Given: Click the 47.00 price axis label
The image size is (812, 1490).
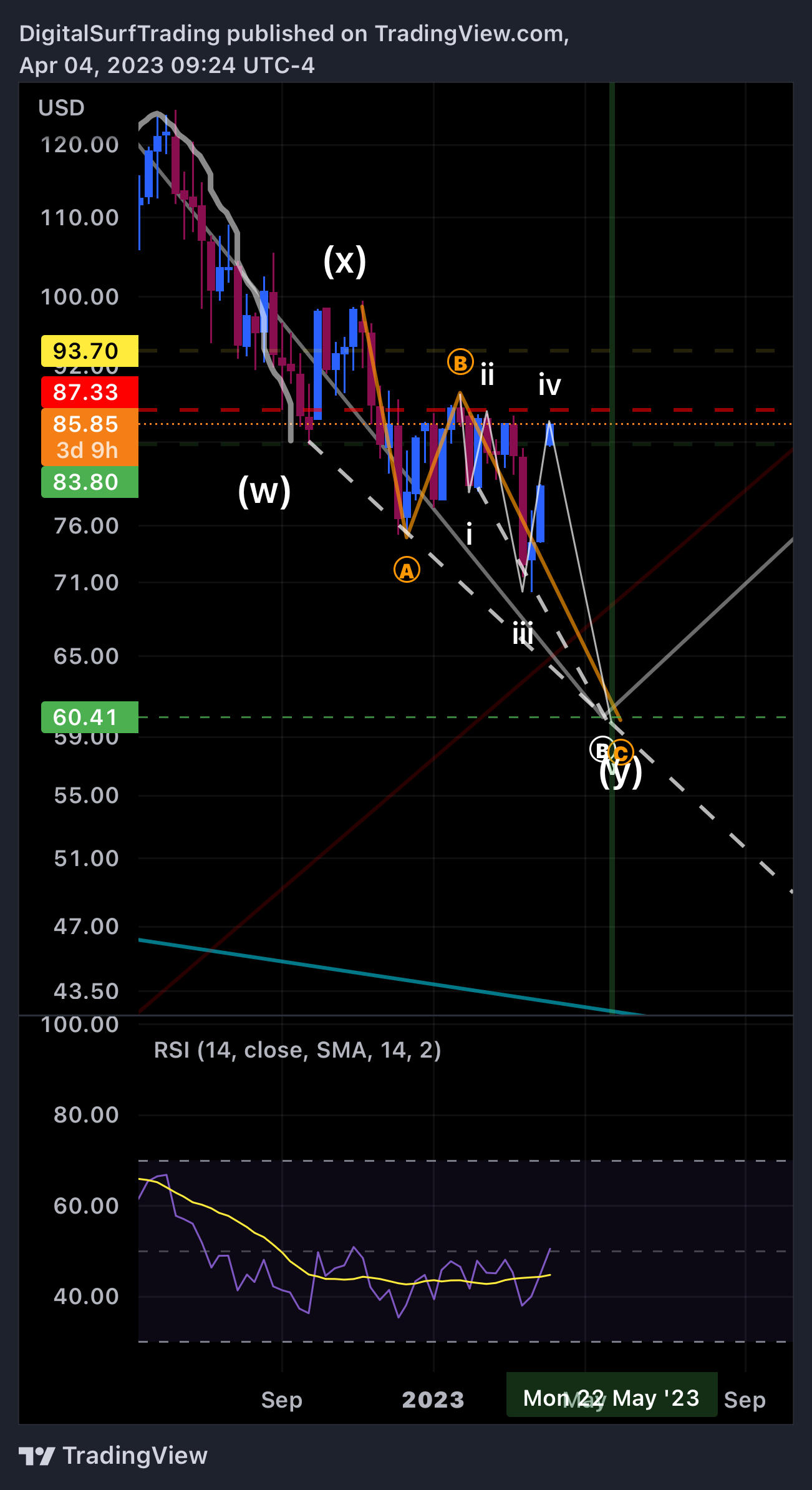Looking at the screenshot, I should [86, 927].
